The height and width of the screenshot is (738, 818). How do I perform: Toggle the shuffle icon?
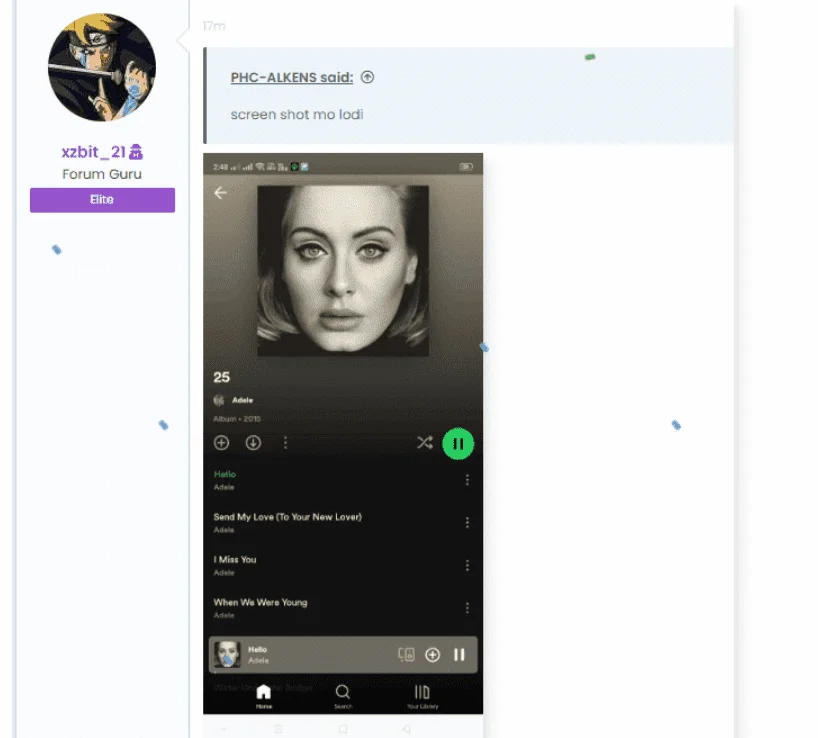[425, 443]
